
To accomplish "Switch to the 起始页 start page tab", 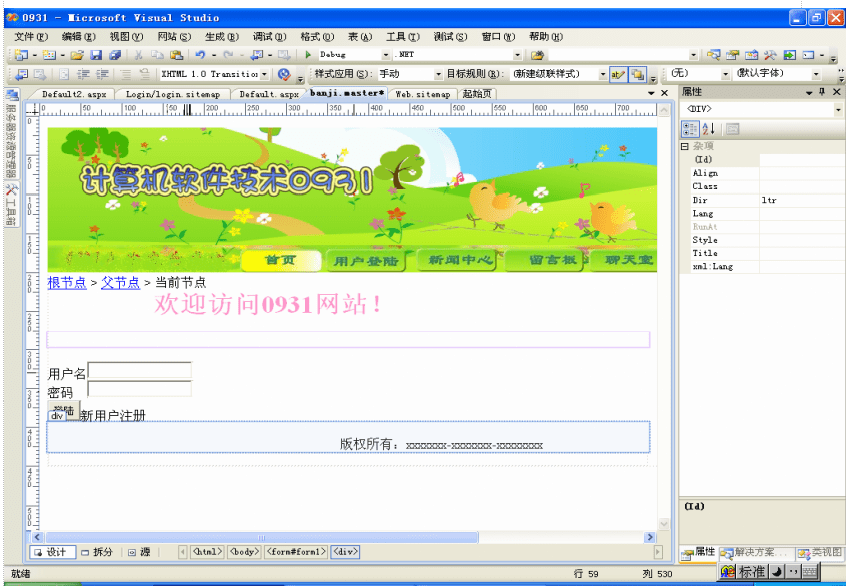I will tap(476, 94).
